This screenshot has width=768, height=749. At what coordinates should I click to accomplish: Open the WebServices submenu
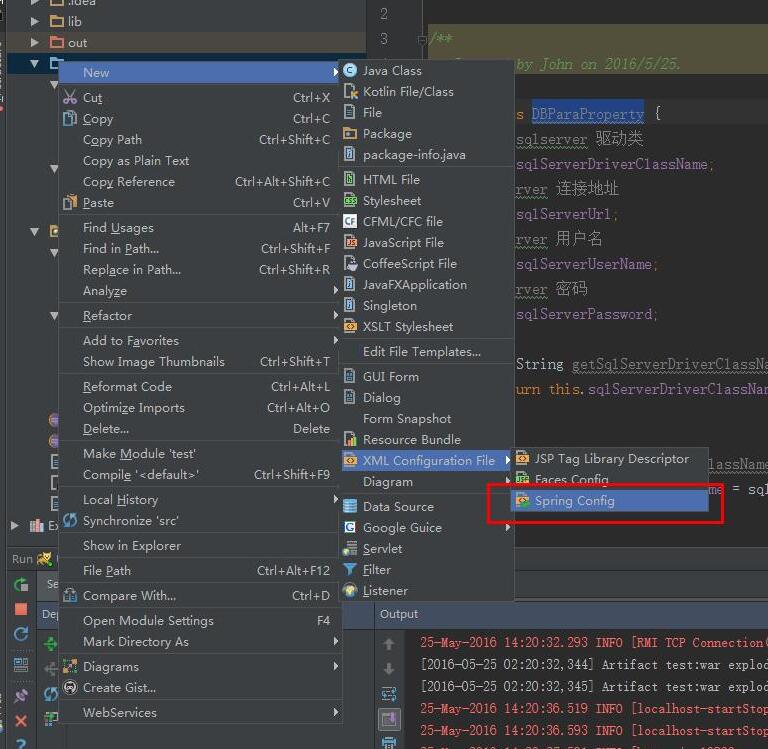(200, 713)
